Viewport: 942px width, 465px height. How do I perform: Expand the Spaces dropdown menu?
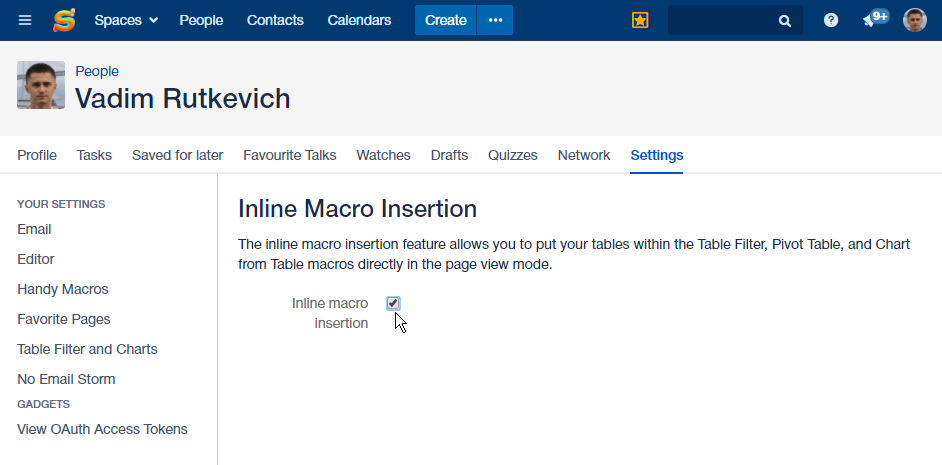pos(126,20)
